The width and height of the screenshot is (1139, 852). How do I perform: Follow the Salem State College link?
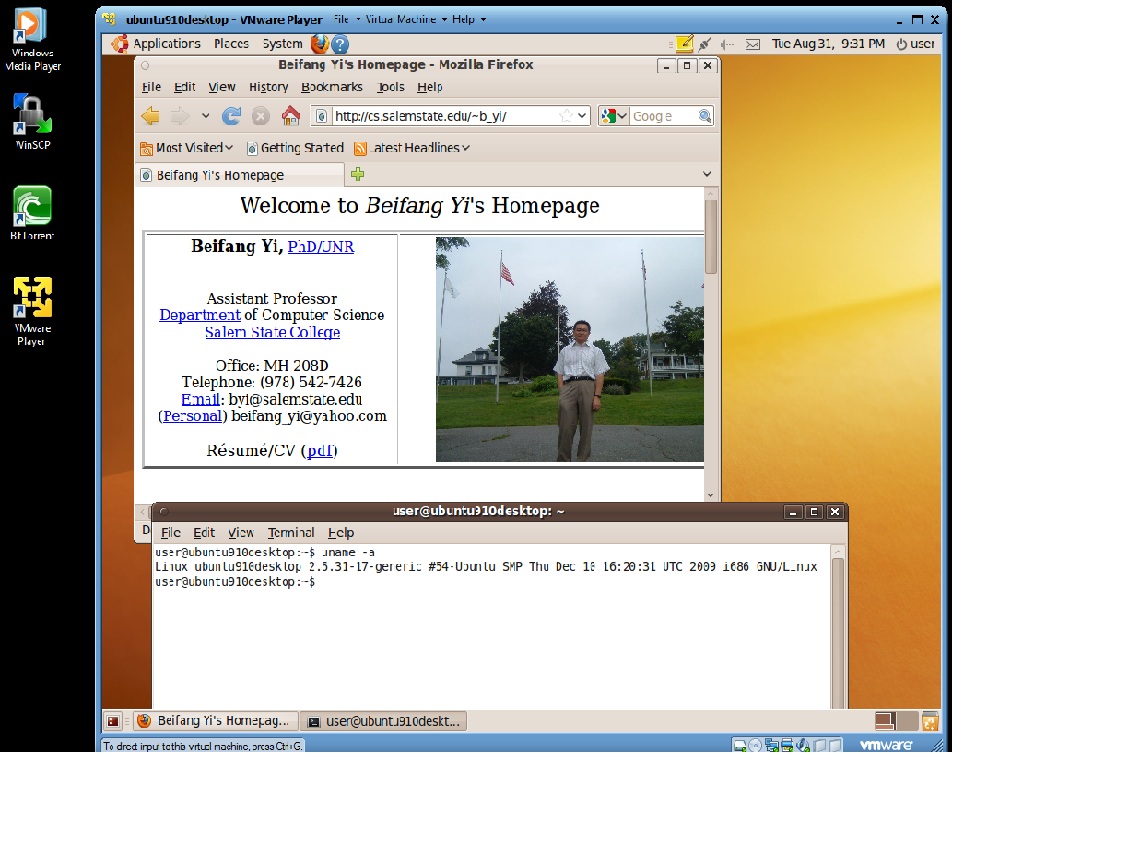point(272,332)
